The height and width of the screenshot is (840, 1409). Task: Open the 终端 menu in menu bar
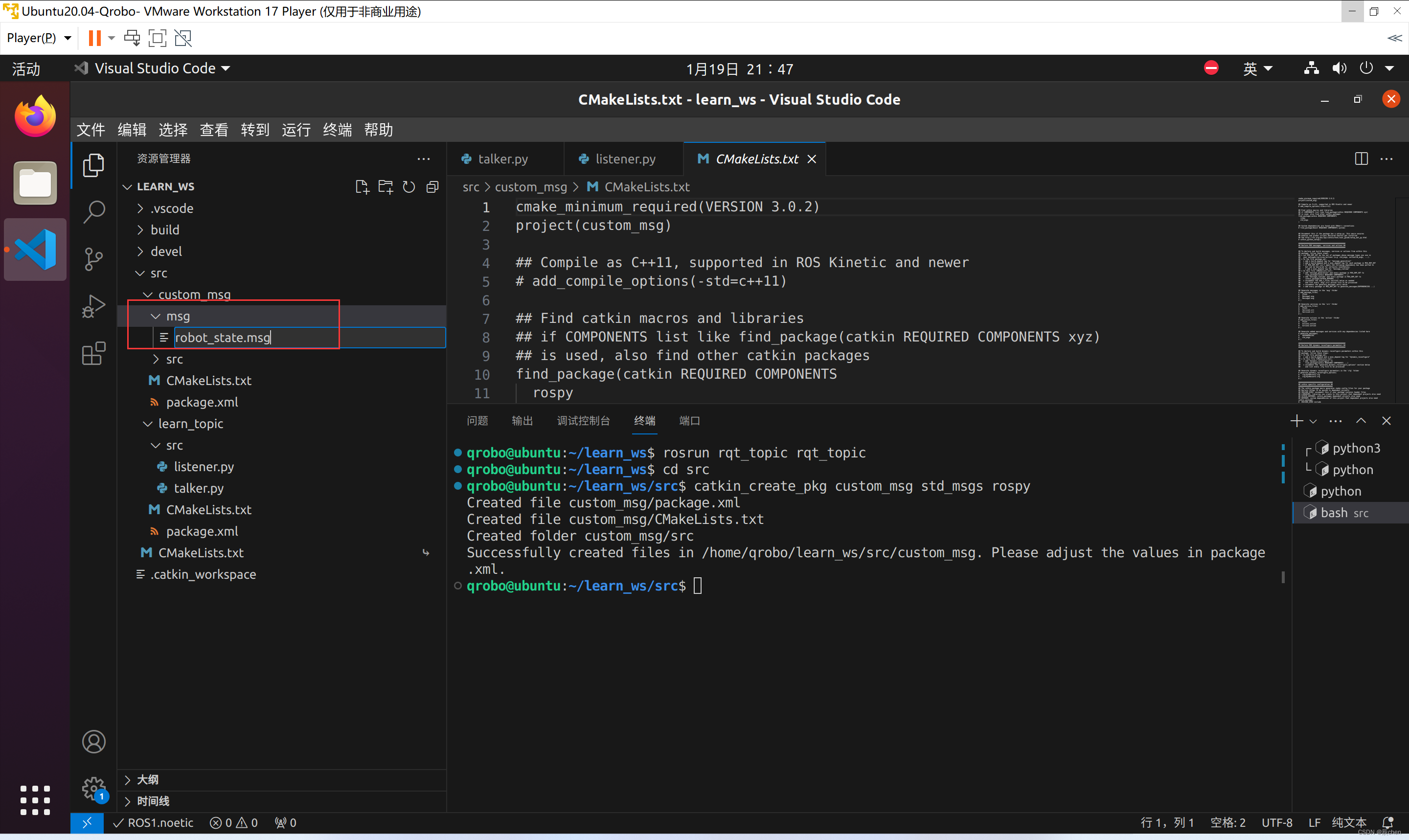click(x=337, y=130)
